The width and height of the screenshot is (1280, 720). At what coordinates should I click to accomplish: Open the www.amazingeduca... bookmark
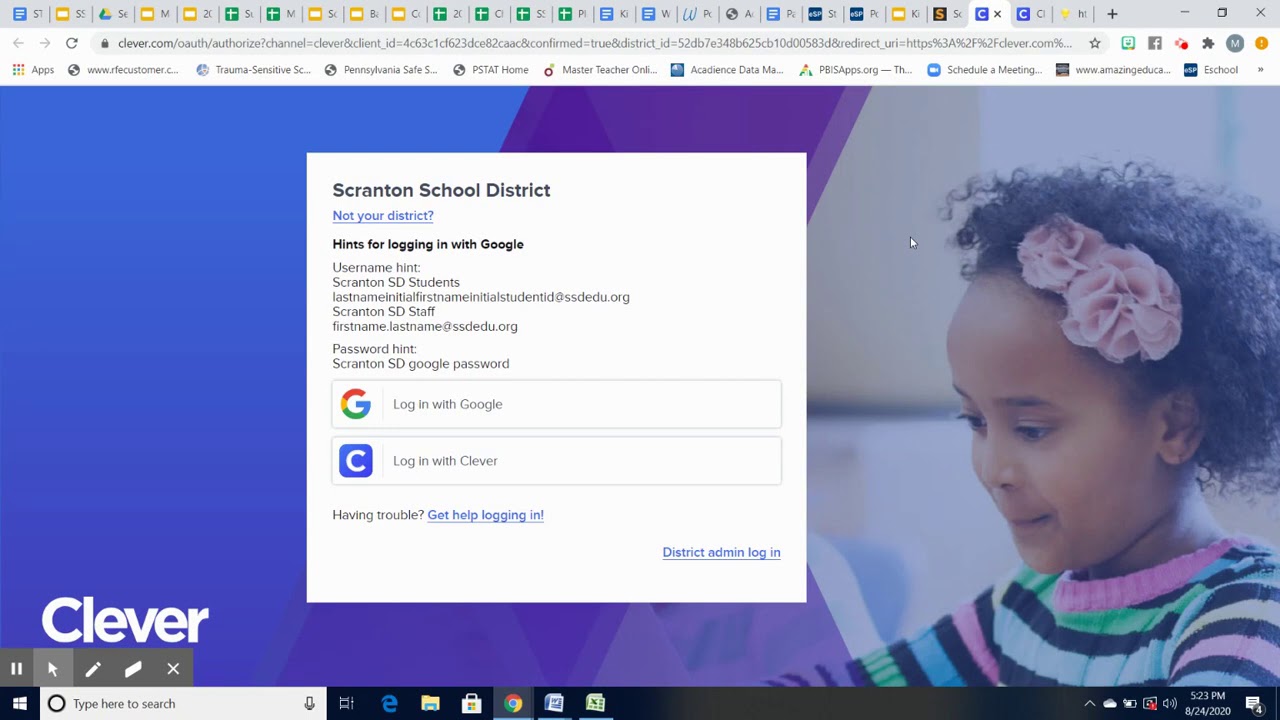pos(1112,70)
